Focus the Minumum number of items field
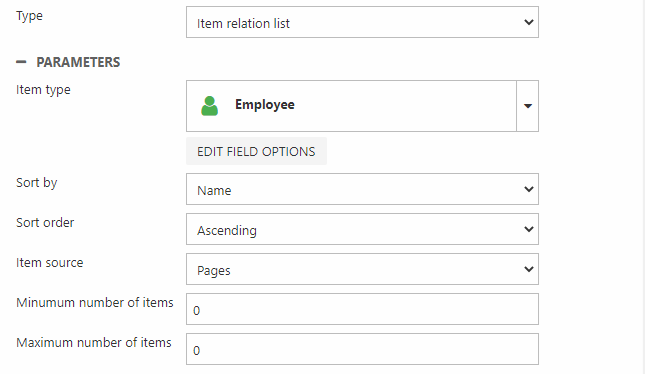The width and height of the screenshot is (645, 374). [x=362, y=309]
